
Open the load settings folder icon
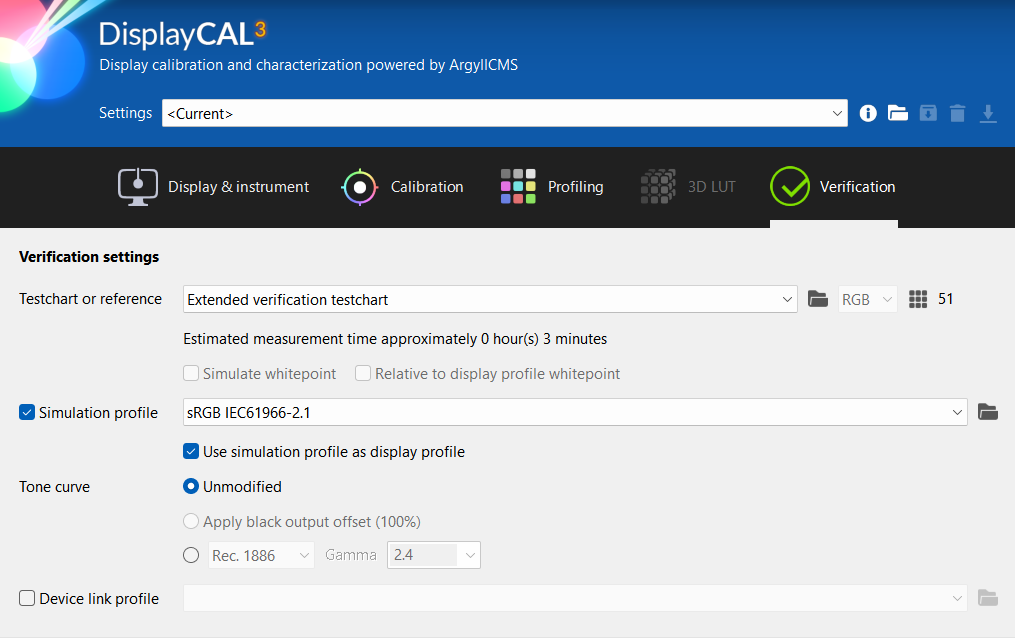(897, 113)
